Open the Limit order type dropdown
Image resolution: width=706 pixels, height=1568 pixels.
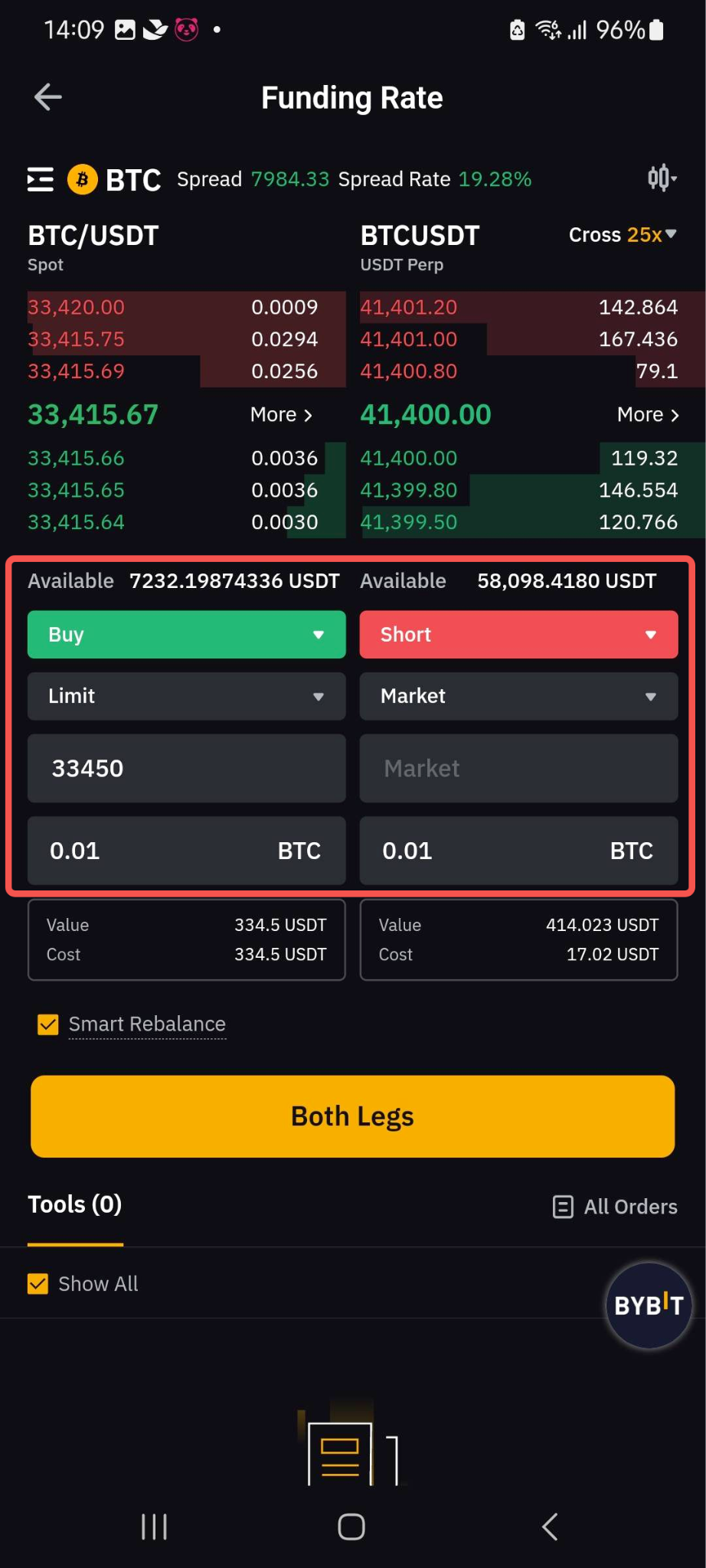pos(187,696)
